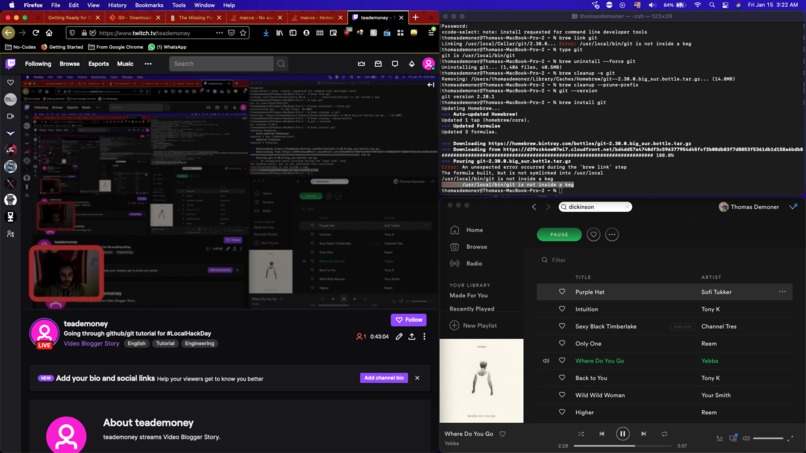Open the Spotify queue icon
This screenshot has width=806, height=453.
pos(720,438)
